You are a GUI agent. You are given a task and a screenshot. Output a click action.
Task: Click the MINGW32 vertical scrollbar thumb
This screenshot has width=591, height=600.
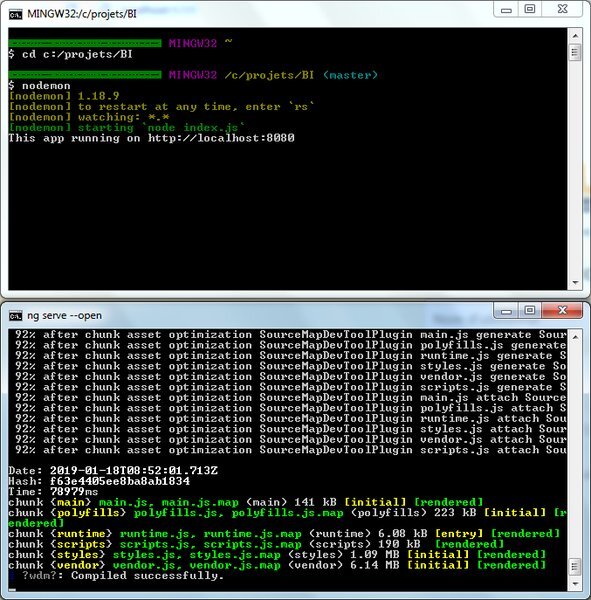(x=575, y=52)
